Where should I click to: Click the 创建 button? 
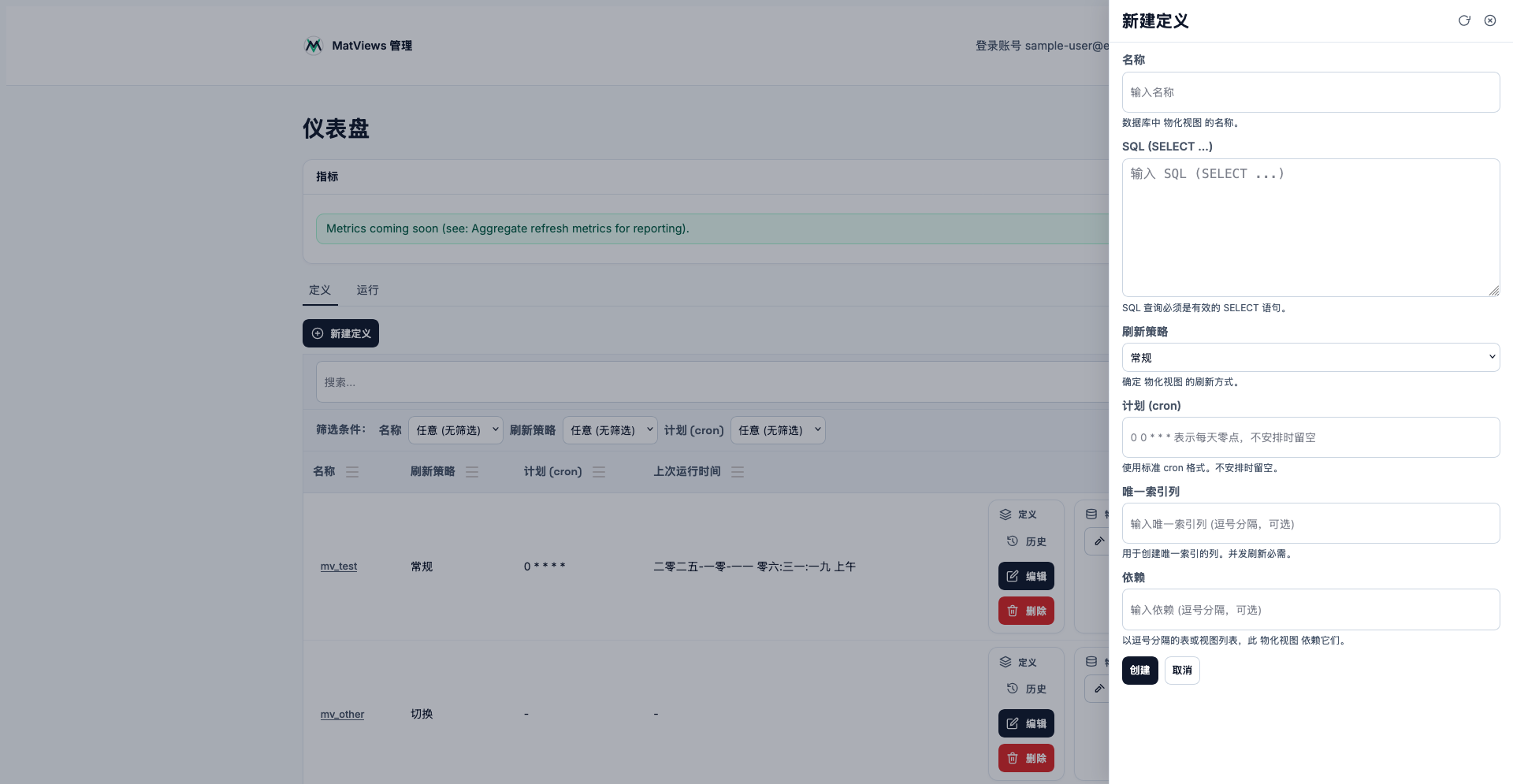point(1139,671)
